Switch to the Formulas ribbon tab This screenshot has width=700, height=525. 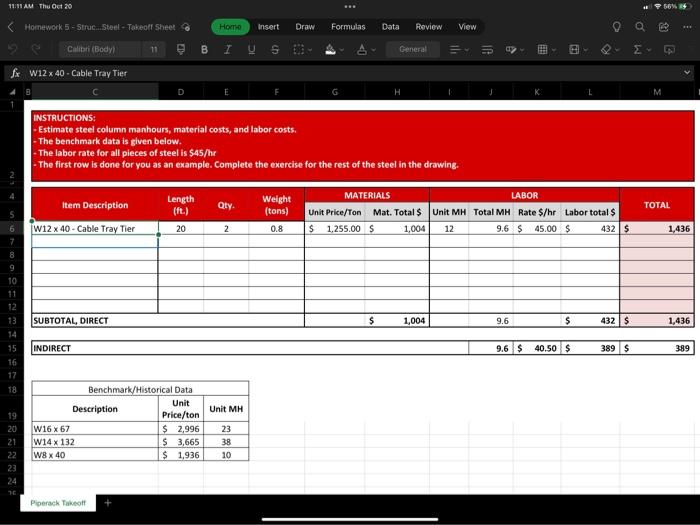[x=348, y=27]
